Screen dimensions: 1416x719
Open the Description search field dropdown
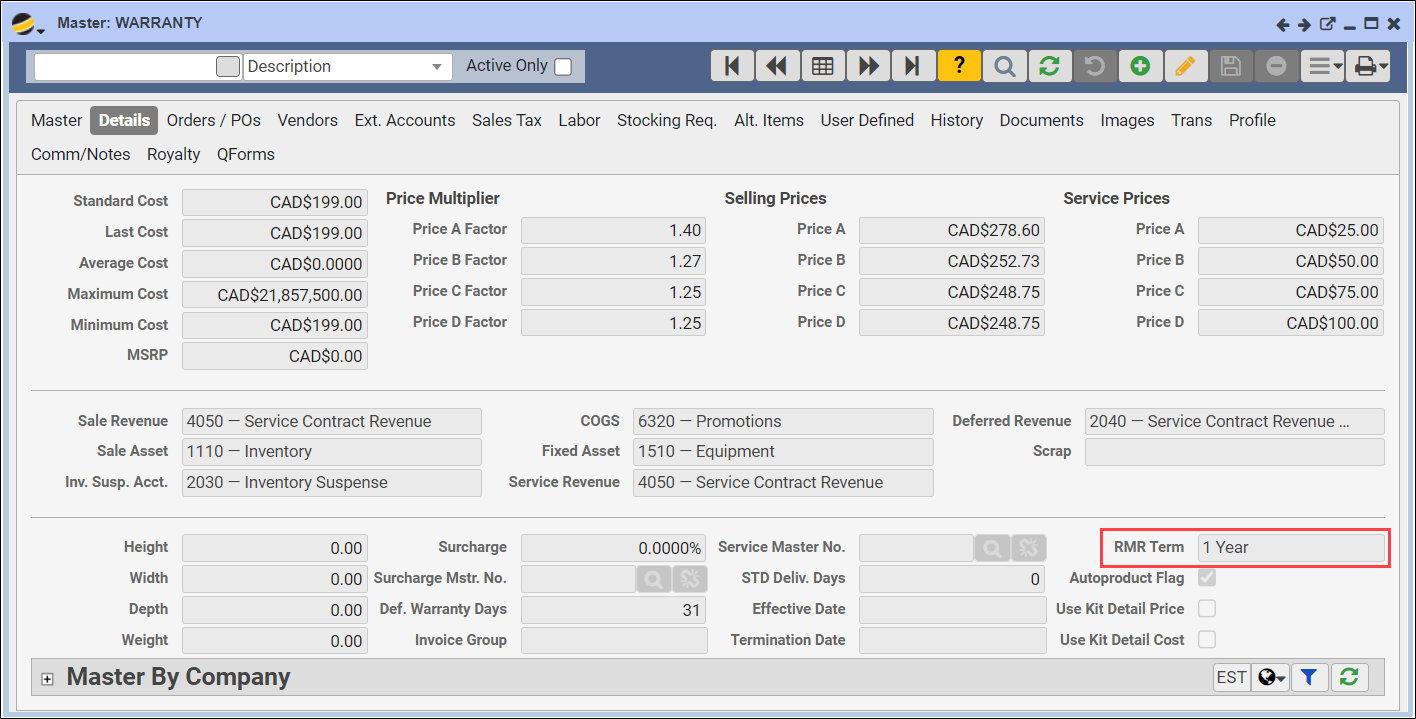point(436,67)
